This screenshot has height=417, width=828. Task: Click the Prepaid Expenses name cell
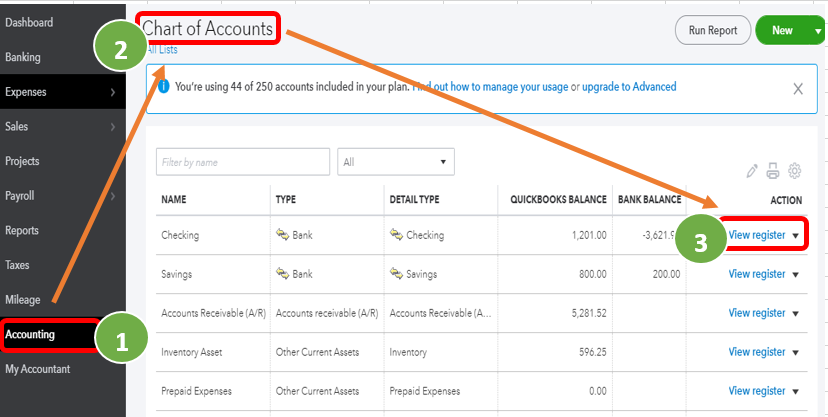pos(196,391)
